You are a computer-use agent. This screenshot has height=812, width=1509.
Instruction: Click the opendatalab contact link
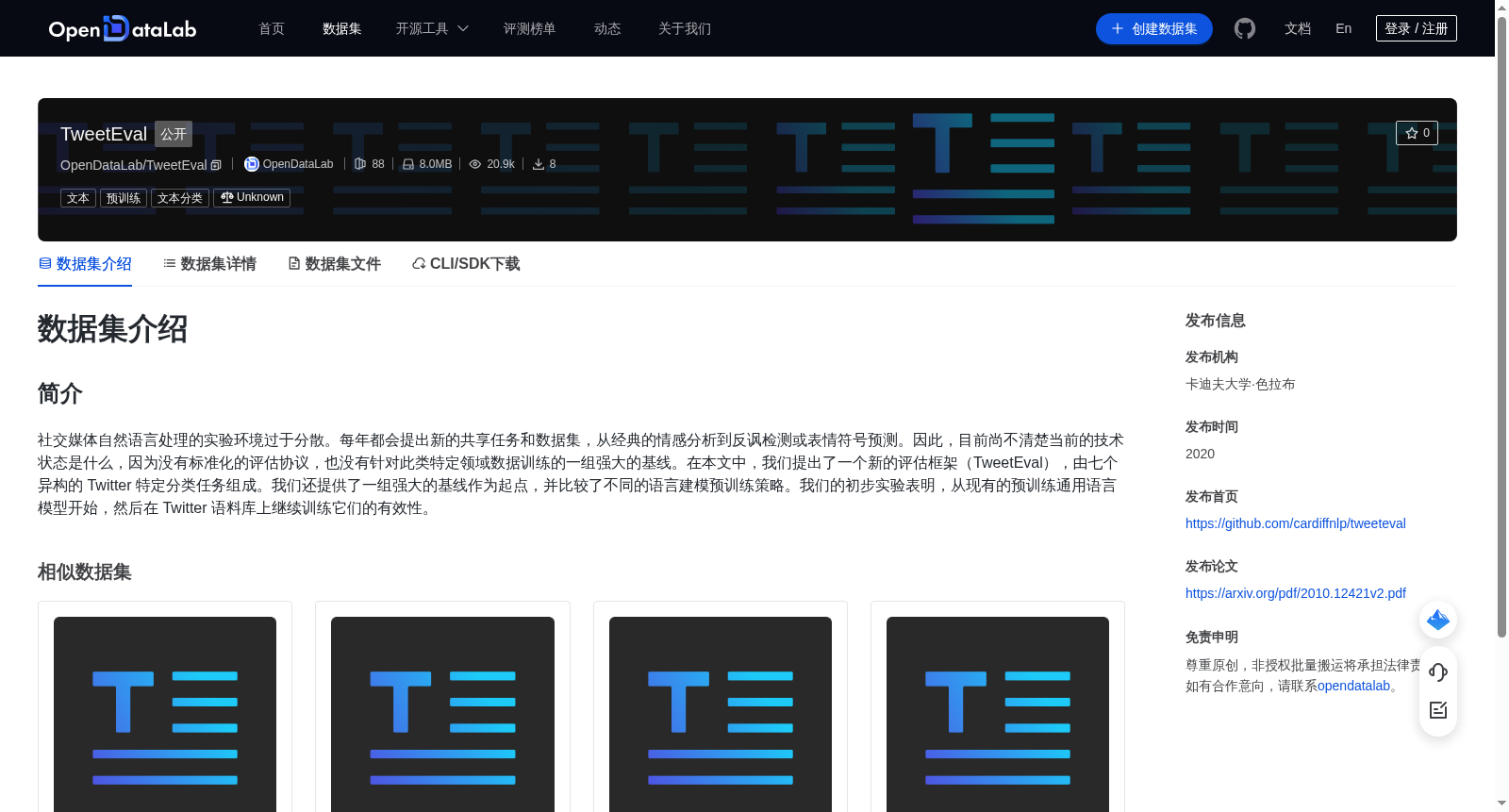[1353, 686]
